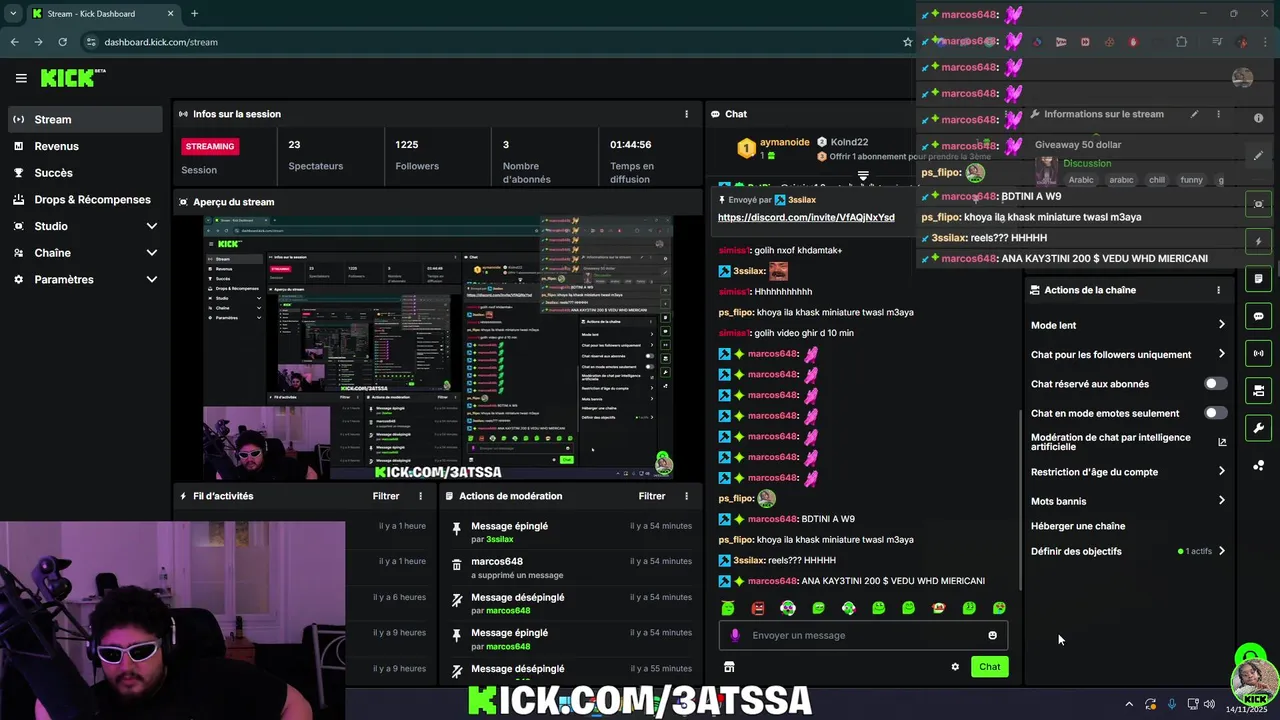Go back in the browser

click(x=14, y=42)
